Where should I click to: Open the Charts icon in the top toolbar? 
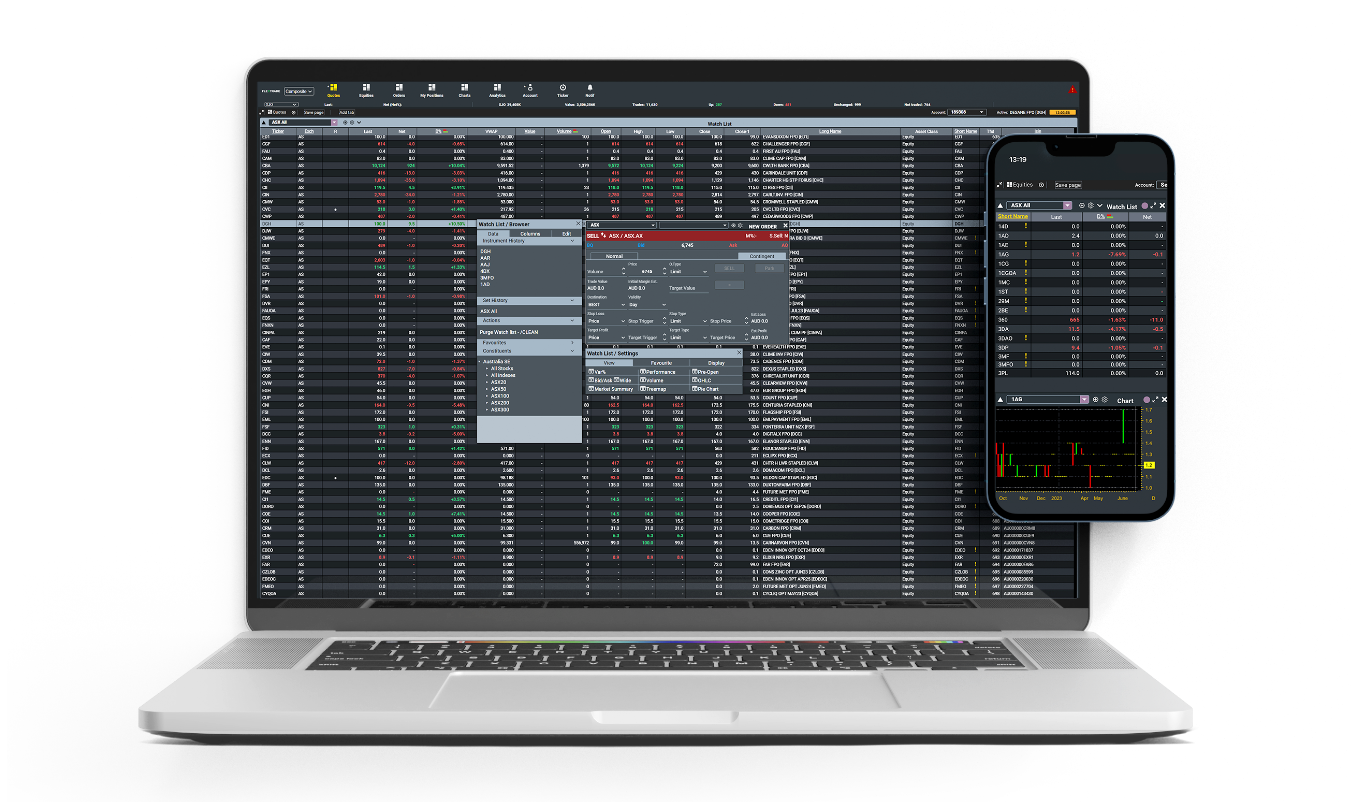coord(465,86)
